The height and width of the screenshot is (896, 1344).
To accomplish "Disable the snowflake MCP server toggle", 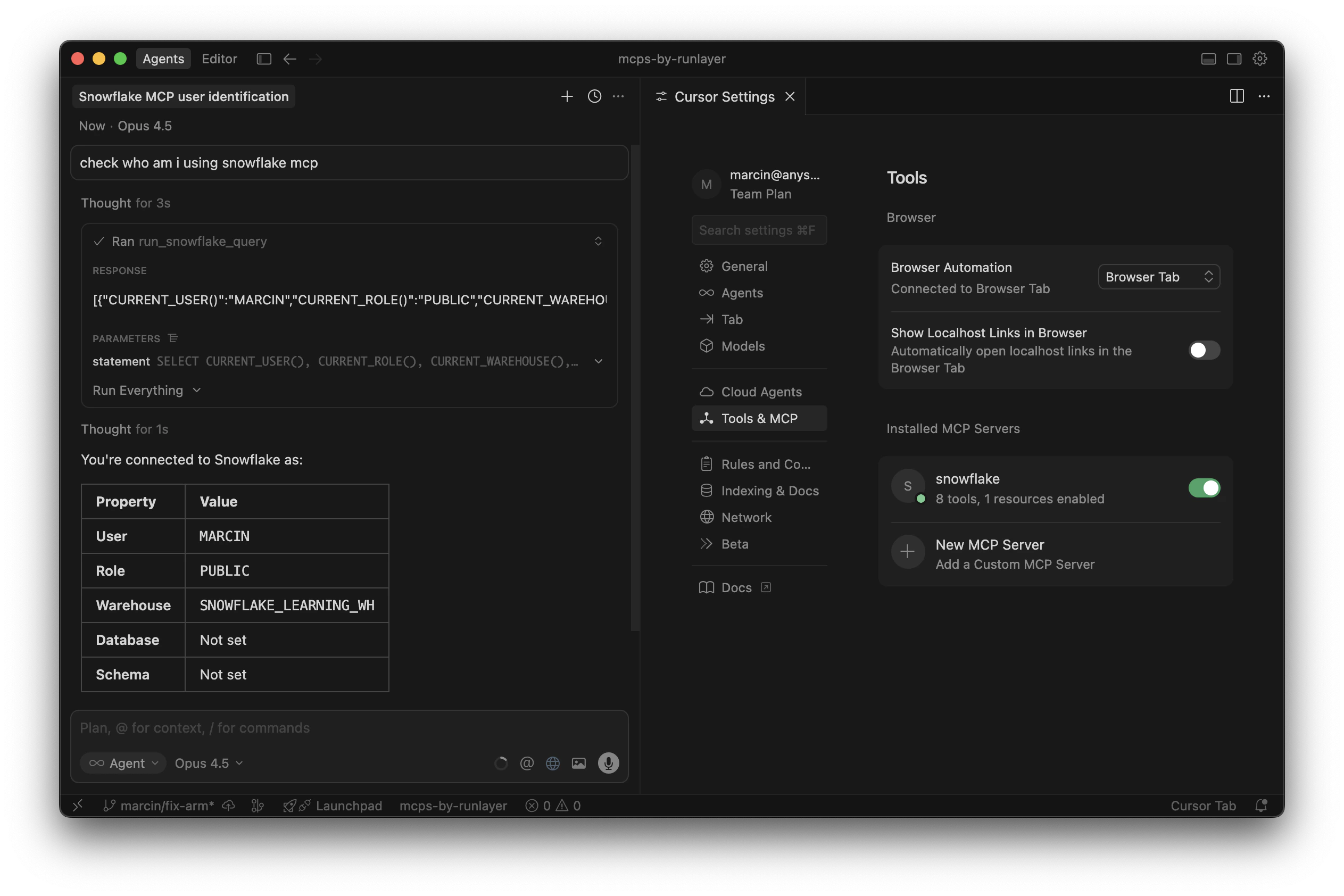I will click(1204, 488).
